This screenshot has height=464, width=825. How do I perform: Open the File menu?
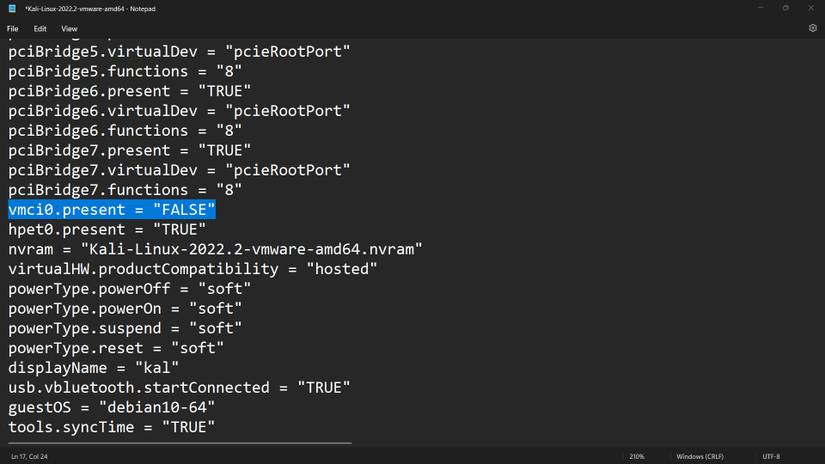tap(13, 29)
